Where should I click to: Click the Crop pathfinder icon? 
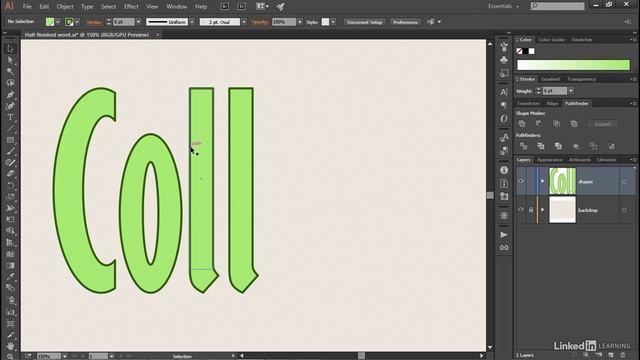pyautogui.click(x=576, y=146)
